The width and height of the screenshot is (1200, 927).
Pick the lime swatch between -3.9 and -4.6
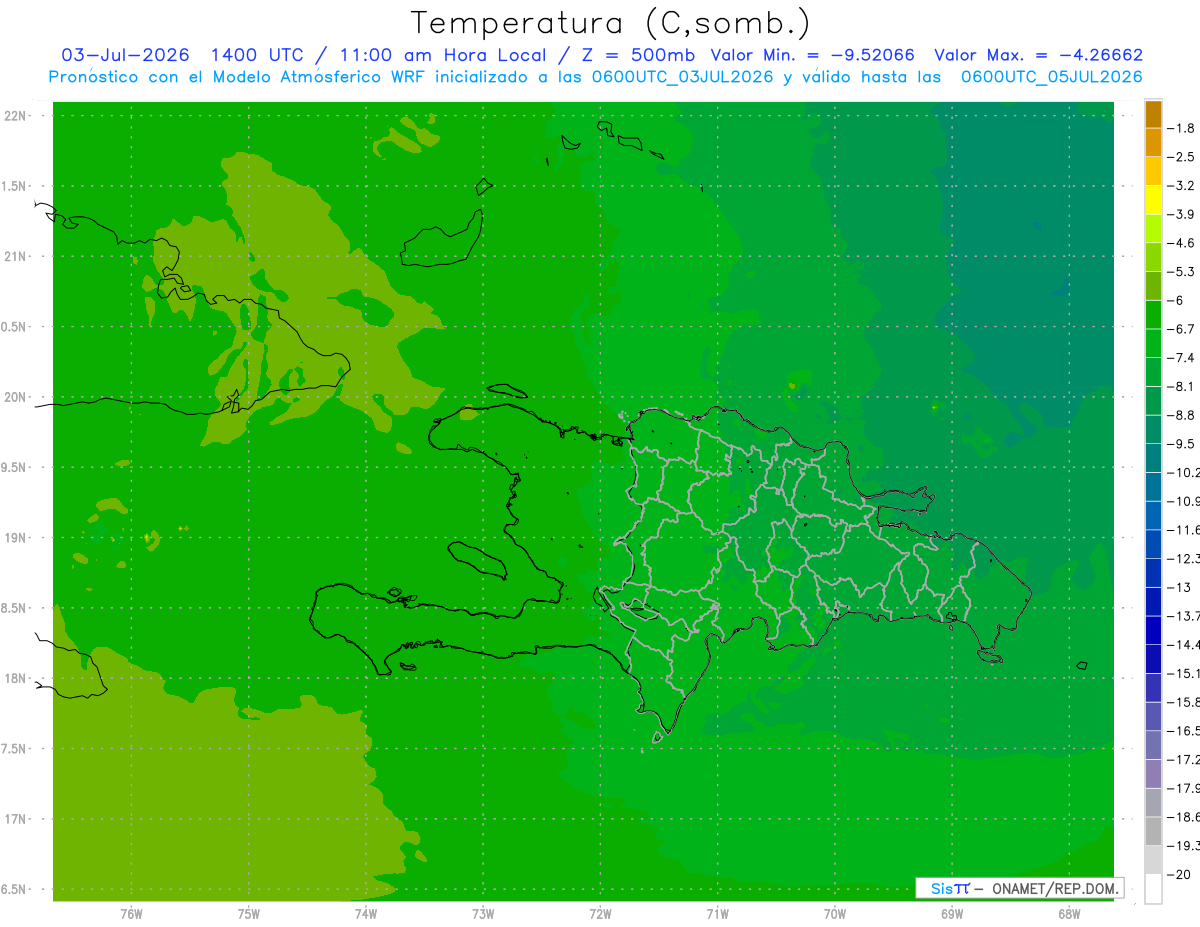click(x=1153, y=228)
